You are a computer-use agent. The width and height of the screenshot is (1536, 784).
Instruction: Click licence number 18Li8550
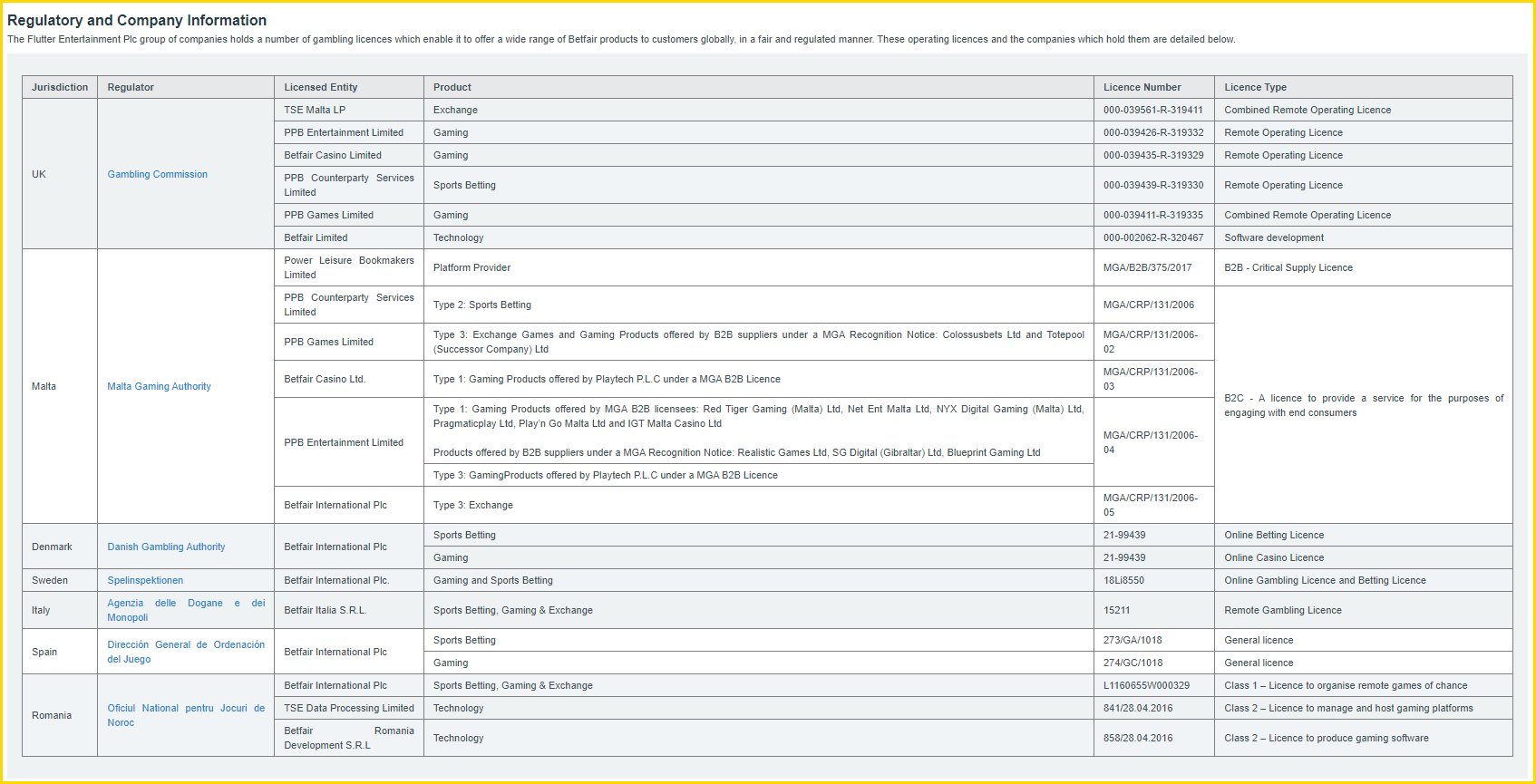coord(1123,580)
